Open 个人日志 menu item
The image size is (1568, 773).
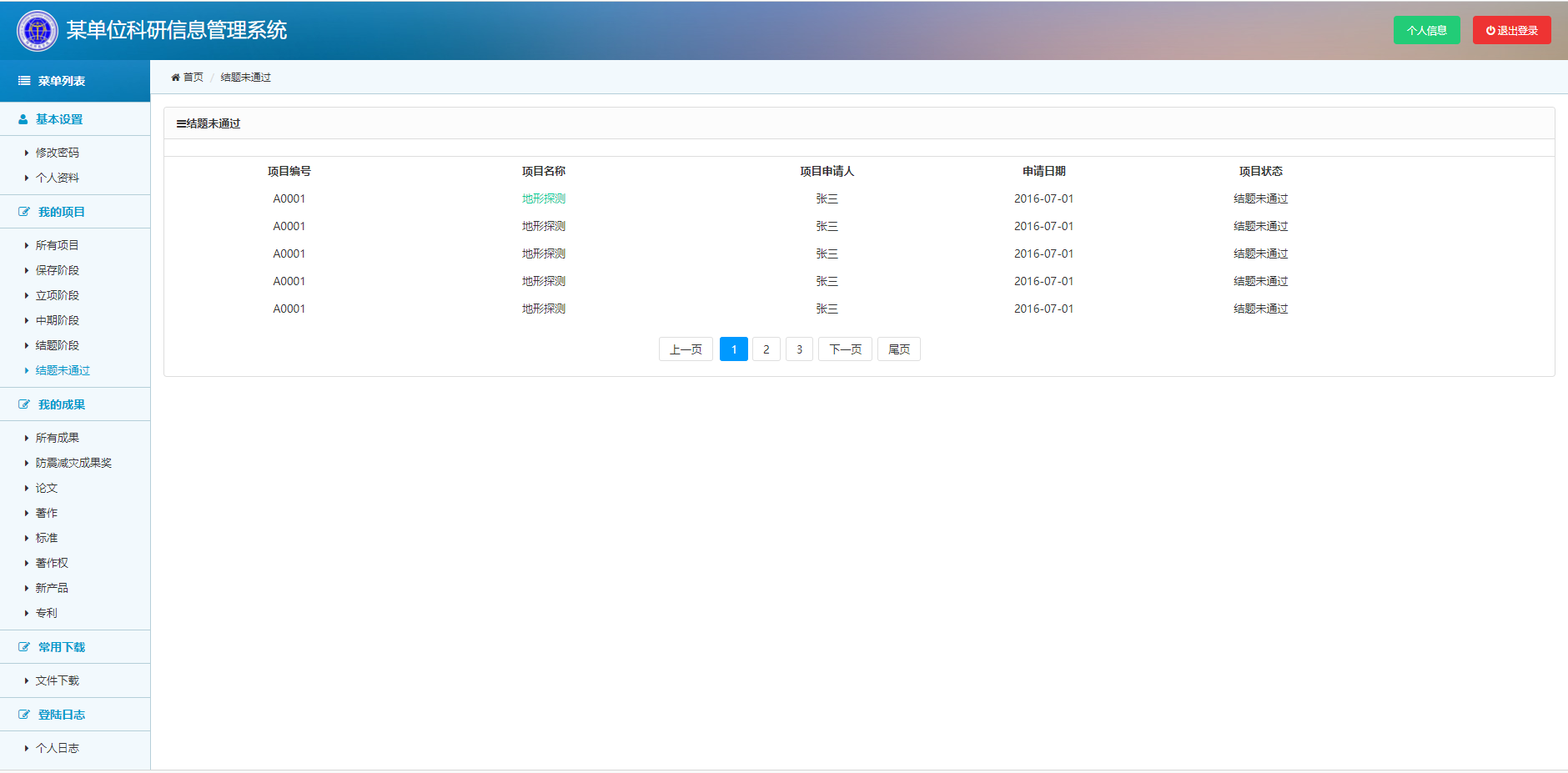(58, 748)
